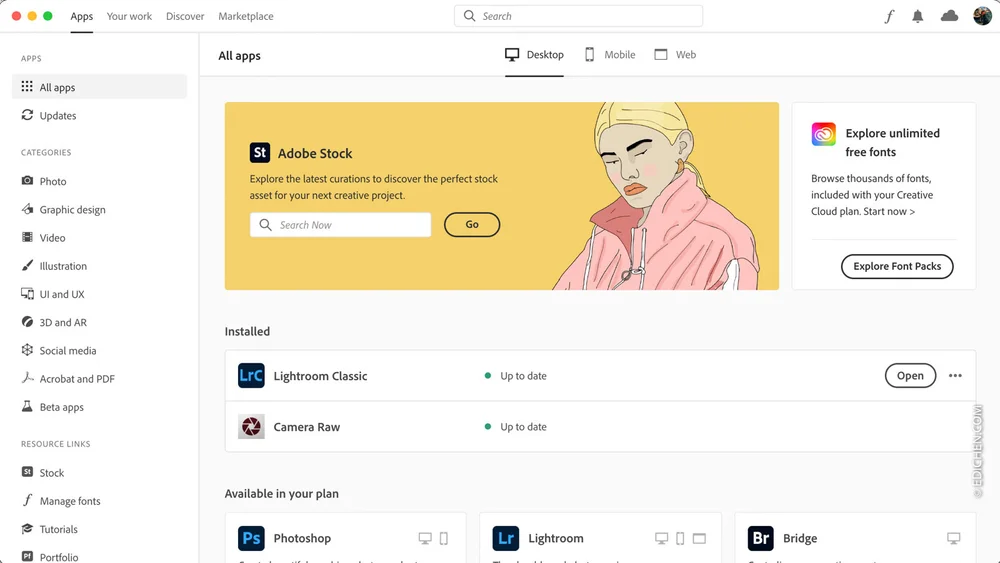Click the Photoshop card title
The height and width of the screenshot is (563, 1000).
click(x=302, y=538)
